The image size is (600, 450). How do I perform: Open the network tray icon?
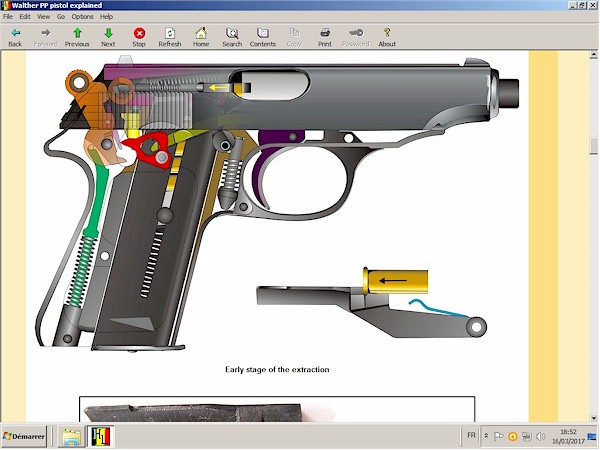[527, 436]
